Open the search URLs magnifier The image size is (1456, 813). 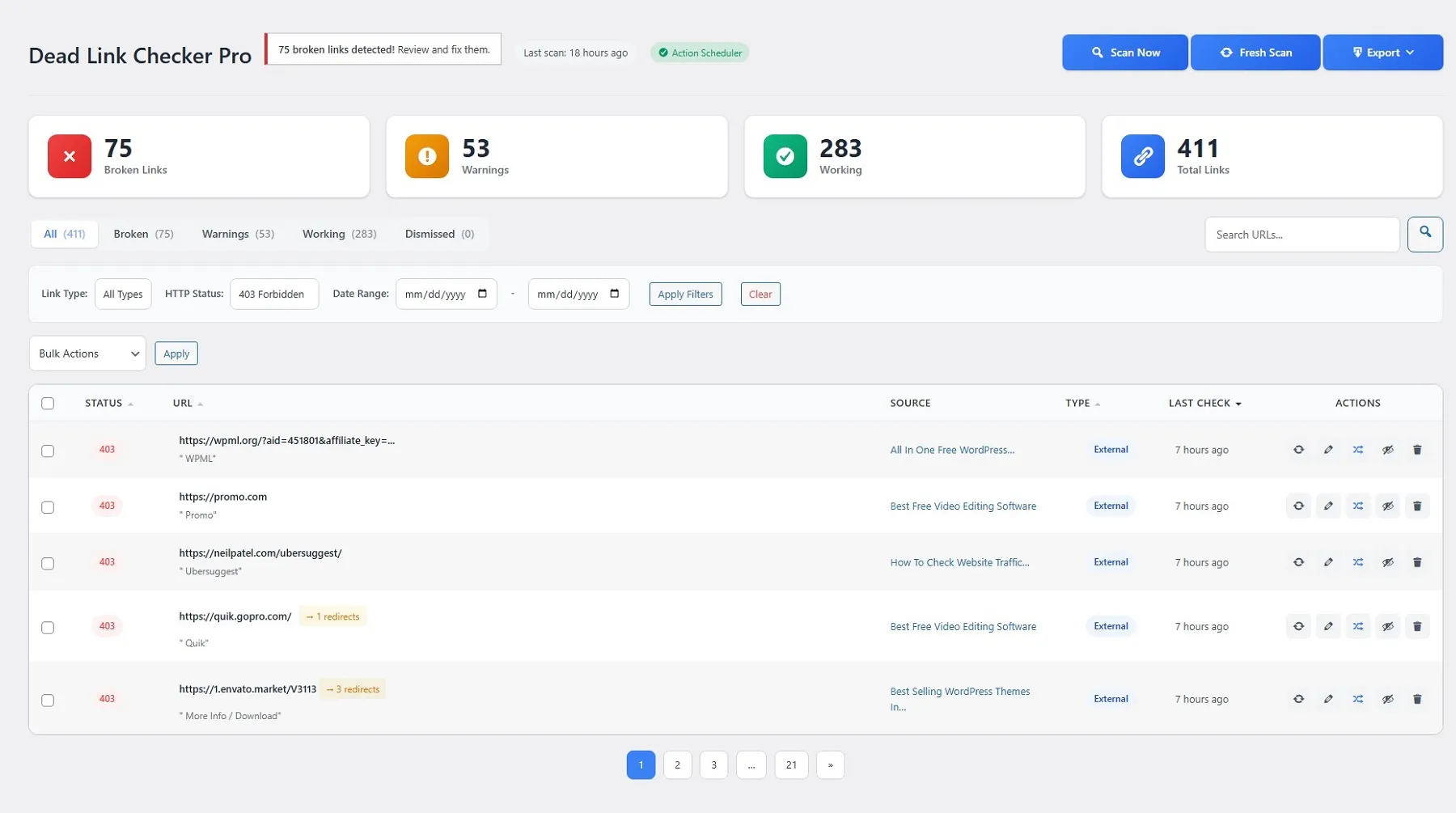[x=1425, y=234]
